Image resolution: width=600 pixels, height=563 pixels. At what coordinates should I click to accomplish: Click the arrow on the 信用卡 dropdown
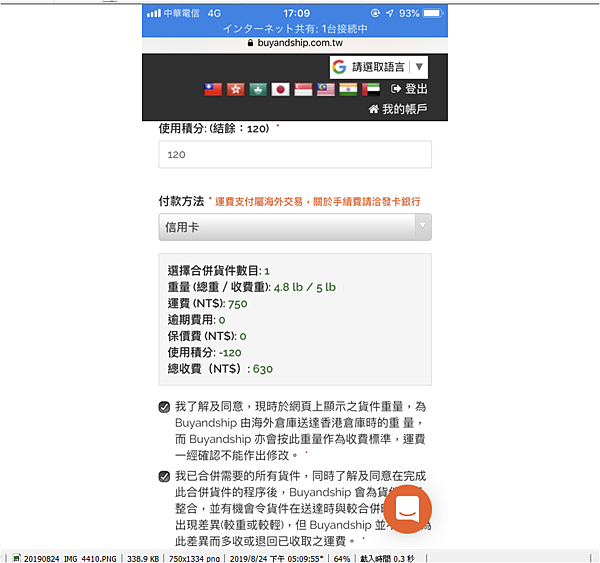click(422, 225)
